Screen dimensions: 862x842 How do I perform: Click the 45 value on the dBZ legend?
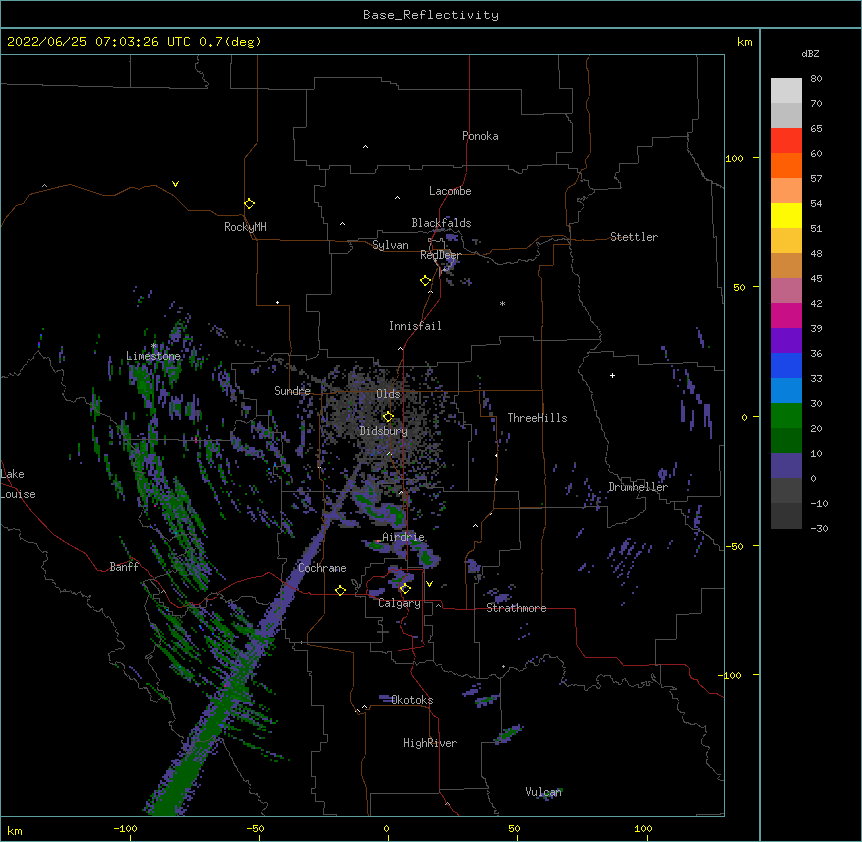tap(816, 279)
